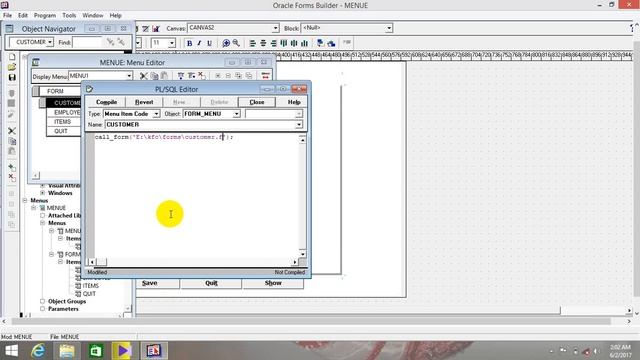Click the zoom in magnifier icon
Image resolution: width=640 pixels, height=360 pixels.
[x=226, y=43]
